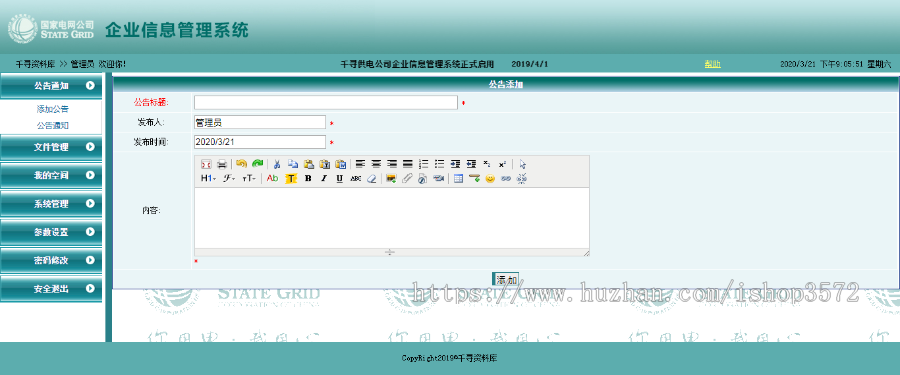
Task: Click State Grid logo in header
Action: point(52,30)
